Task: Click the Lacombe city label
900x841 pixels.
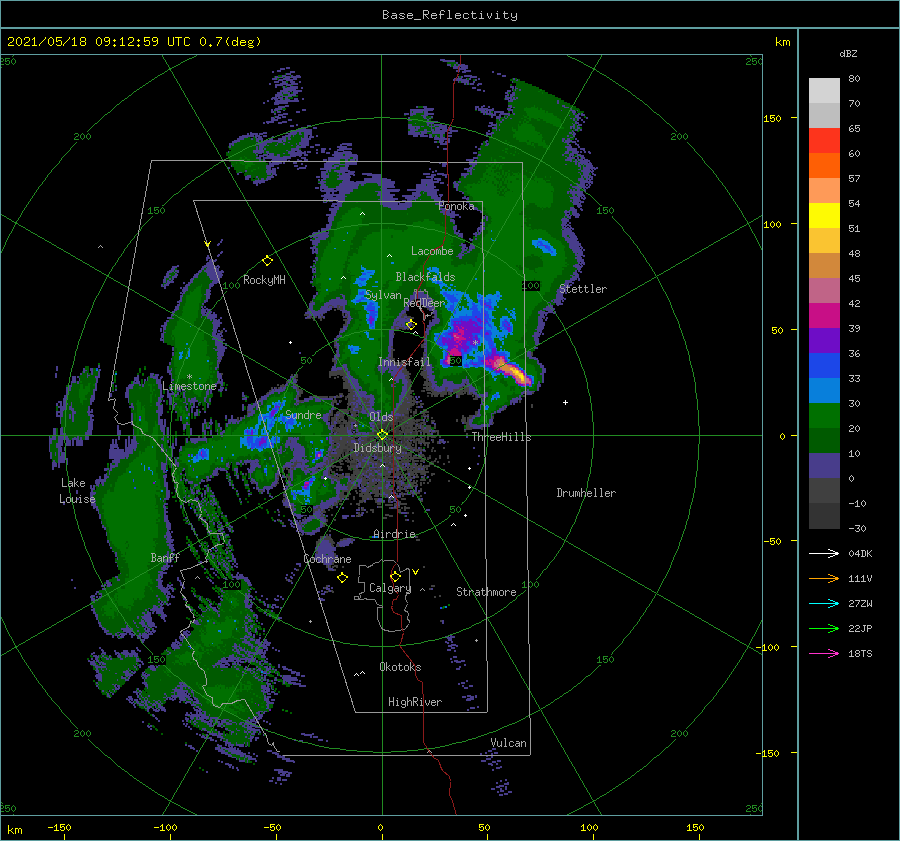Action: pos(432,251)
